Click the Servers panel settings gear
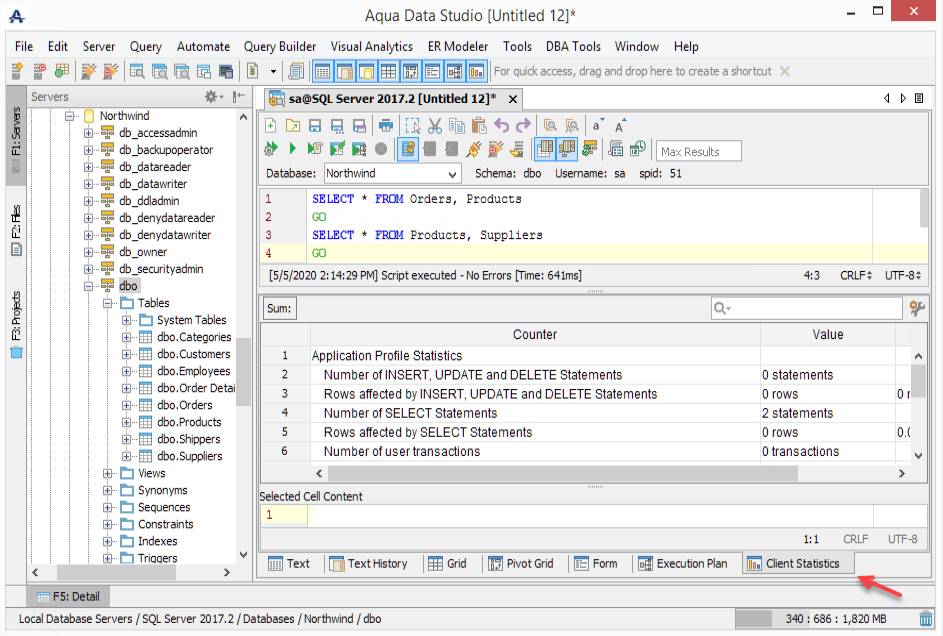The image size is (943, 636). pos(212,96)
